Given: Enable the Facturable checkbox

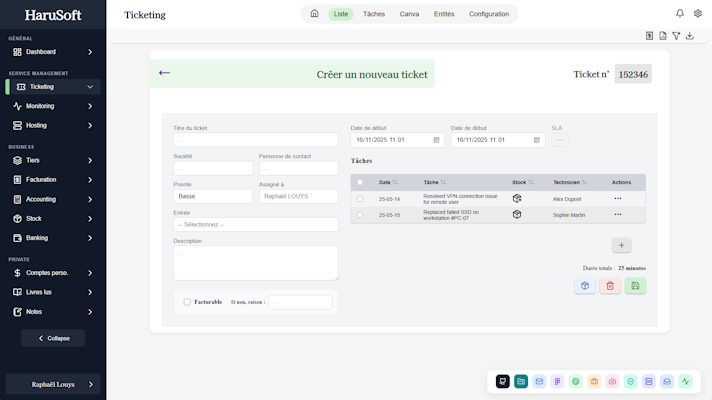Looking at the screenshot, I should pos(187,302).
